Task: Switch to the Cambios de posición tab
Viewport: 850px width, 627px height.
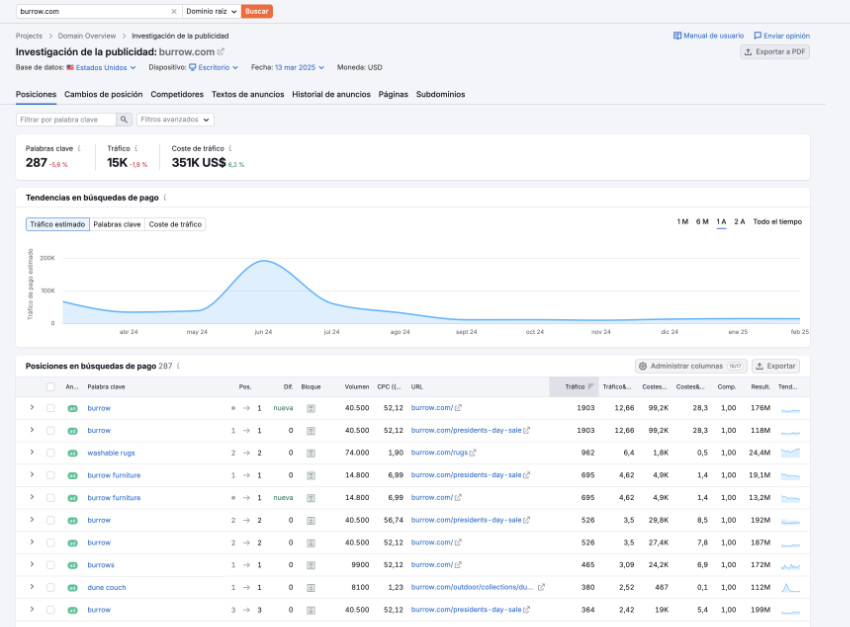Action: [x=104, y=94]
